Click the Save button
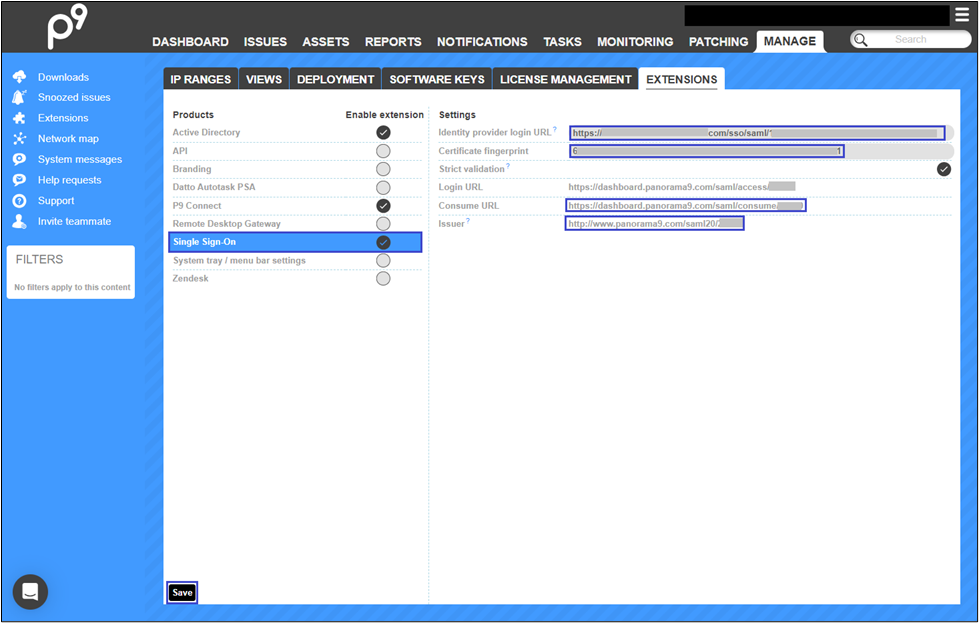The height and width of the screenshot is (623, 979). click(182, 592)
